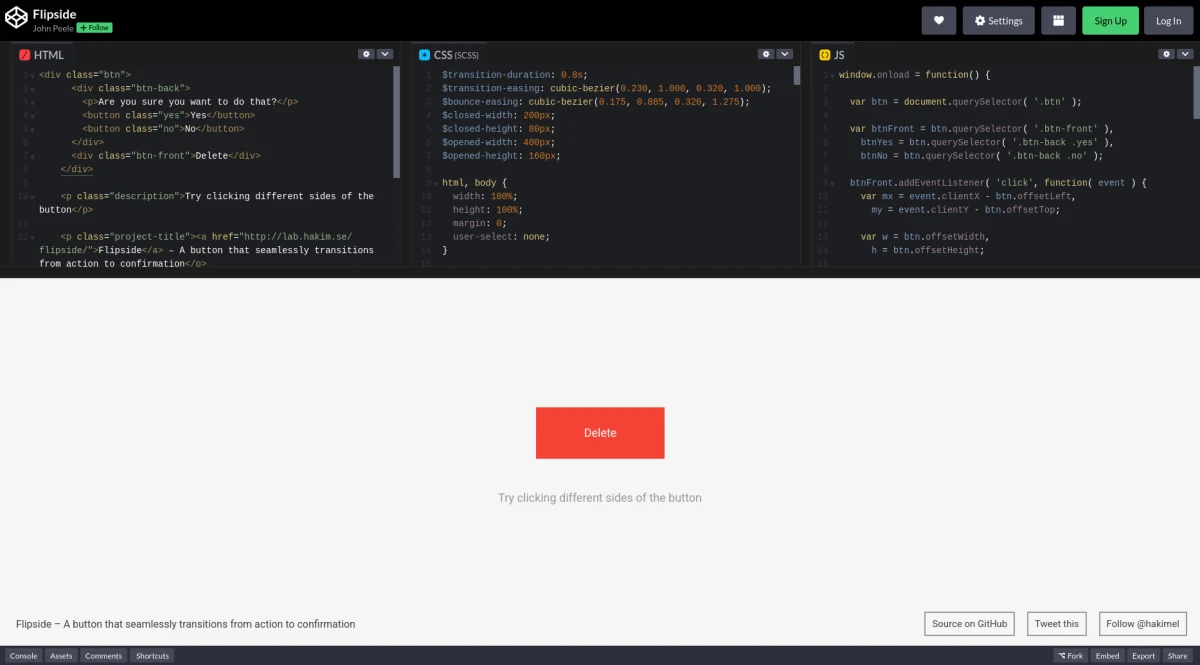This screenshot has width=1200, height=665.
Task: Click the CSS editor vertical scrollbar
Action: (x=797, y=76)
